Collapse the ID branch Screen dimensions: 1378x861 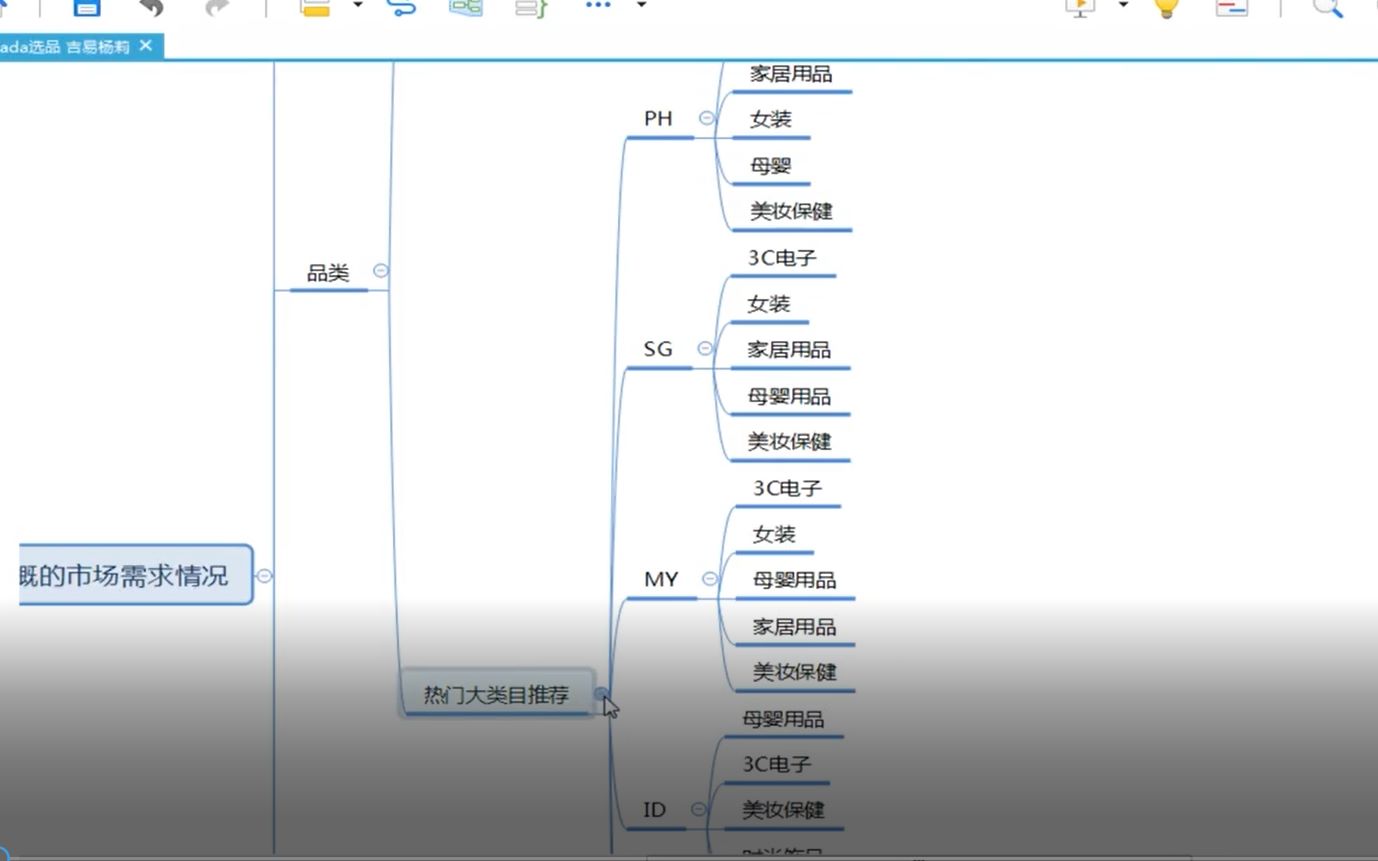tap(698, 809)
